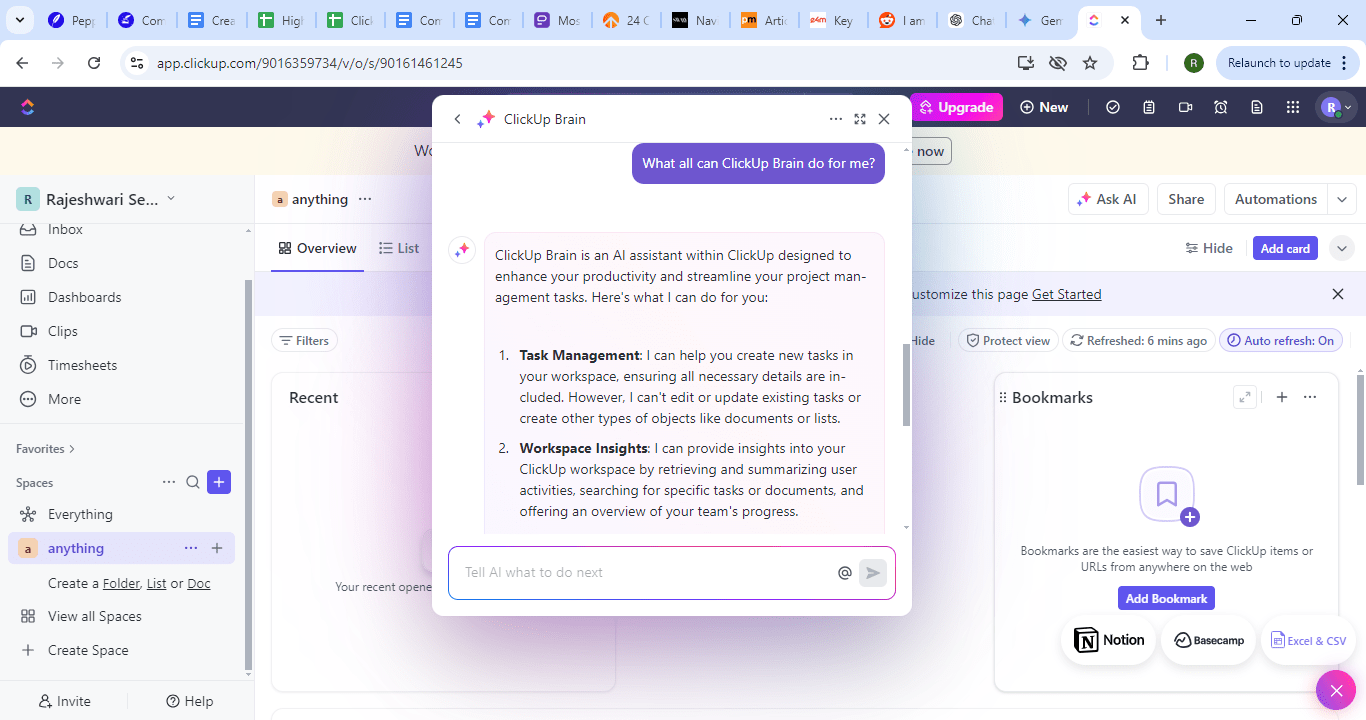Expand the Bookmarks card fullscreen
1366x720 pixels.
pos(1245,397)
